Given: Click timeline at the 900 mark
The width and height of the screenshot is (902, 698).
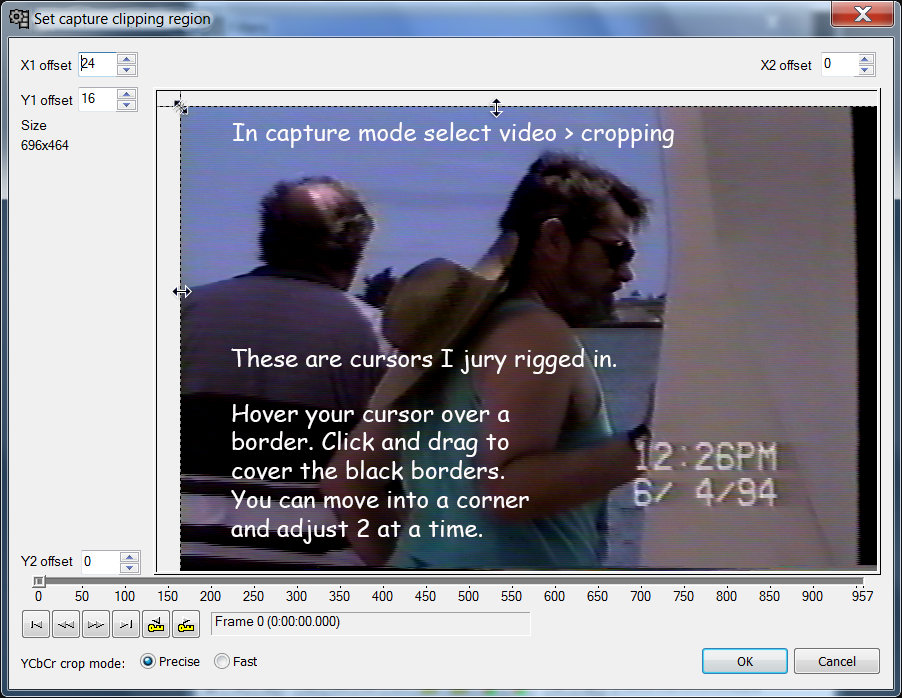Looking at the screenshot, I should (812, 596).
